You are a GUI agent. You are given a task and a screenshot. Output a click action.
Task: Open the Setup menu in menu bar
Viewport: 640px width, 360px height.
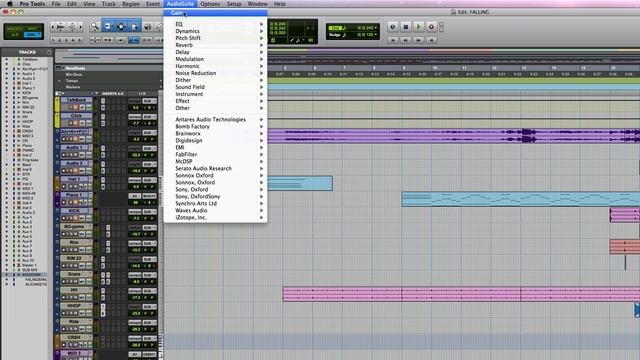[234, 4]
